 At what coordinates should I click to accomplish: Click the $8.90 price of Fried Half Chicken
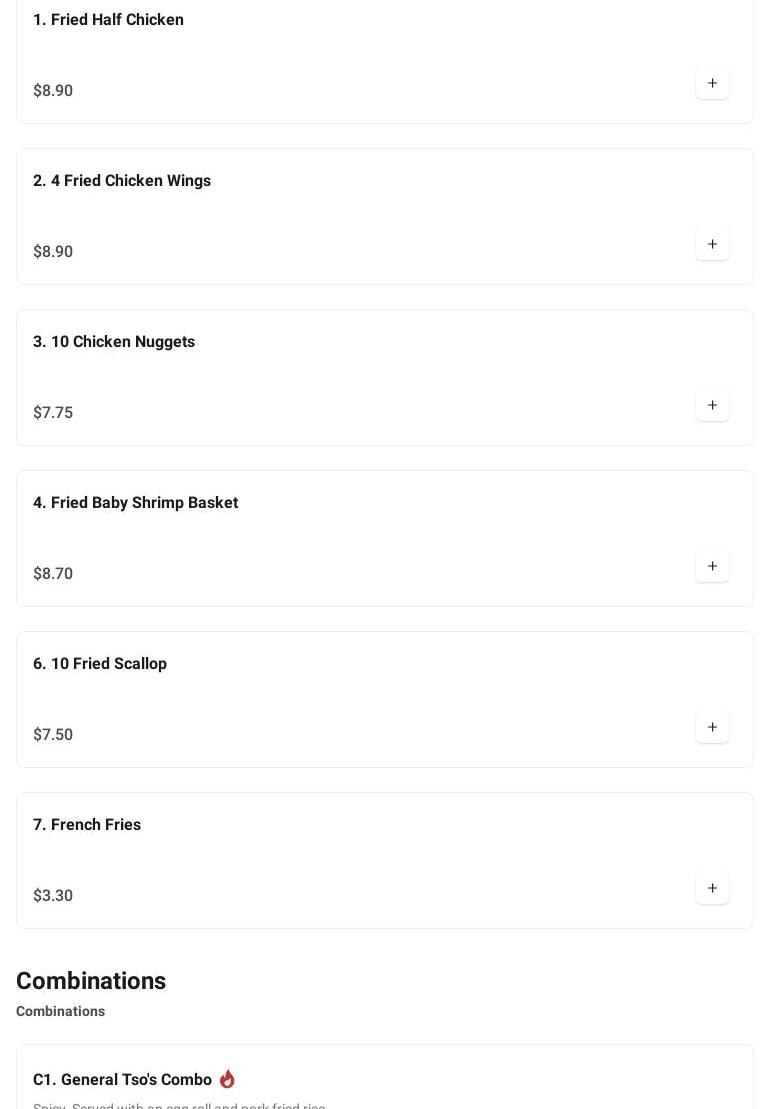[53, 91]
